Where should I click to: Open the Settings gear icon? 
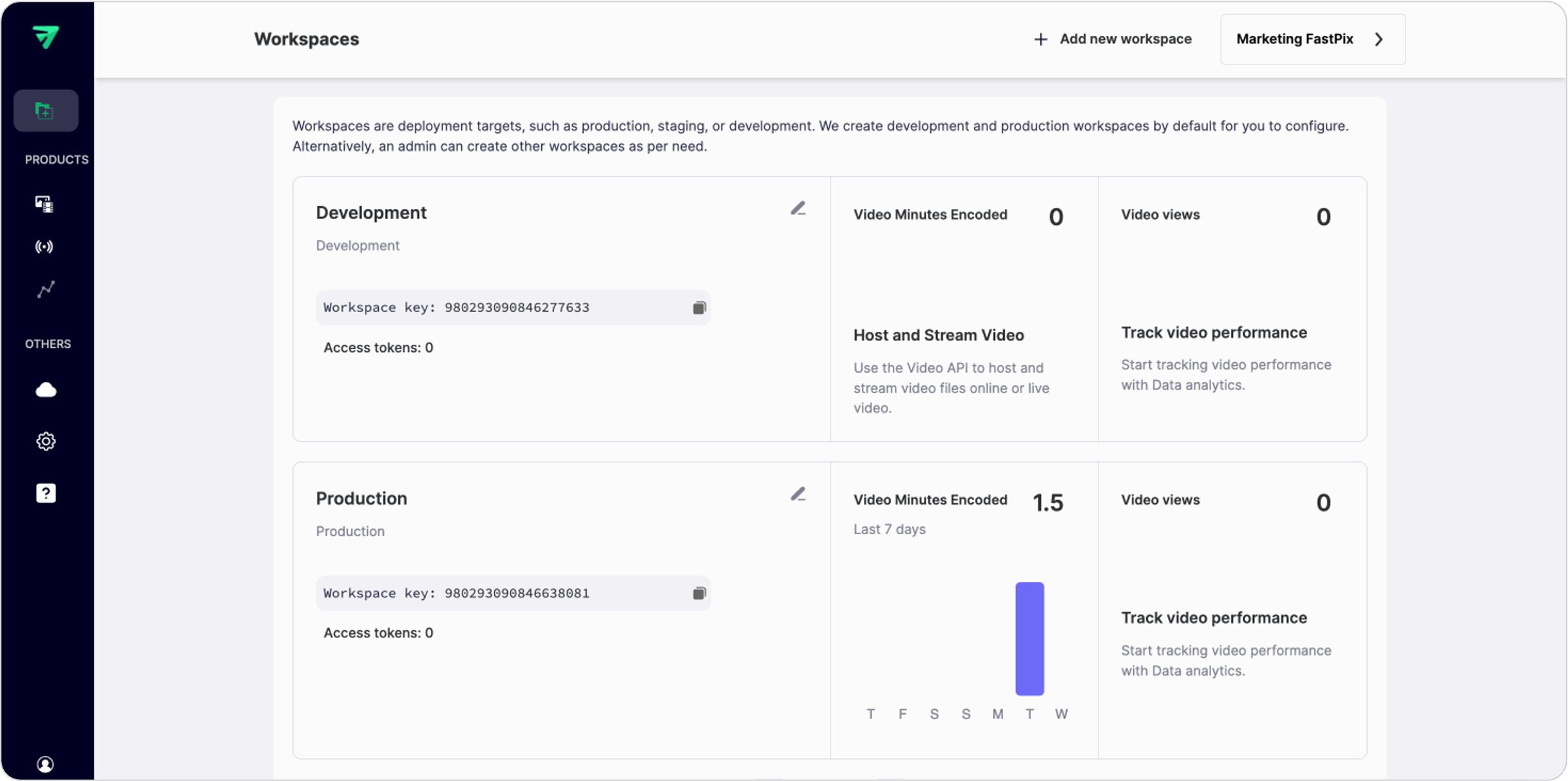coord(46,441)
